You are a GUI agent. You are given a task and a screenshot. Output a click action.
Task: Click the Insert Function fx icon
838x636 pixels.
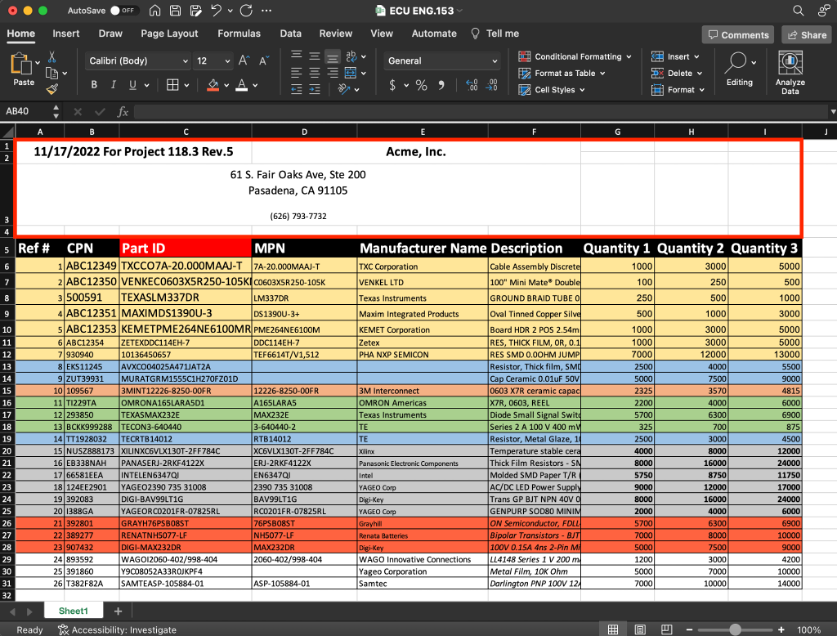pyautogui.click(x=123, y=111)
